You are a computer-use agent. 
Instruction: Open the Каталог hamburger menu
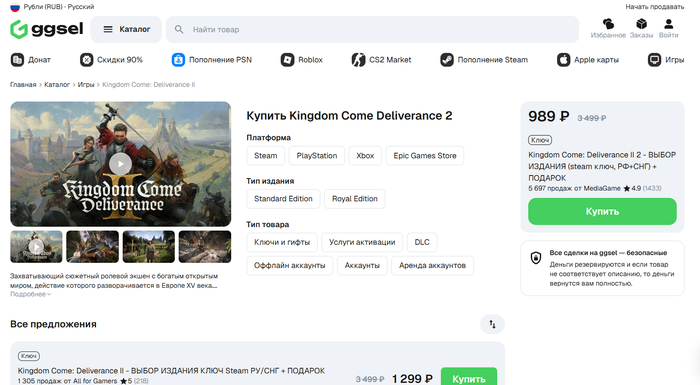point(126,29)
